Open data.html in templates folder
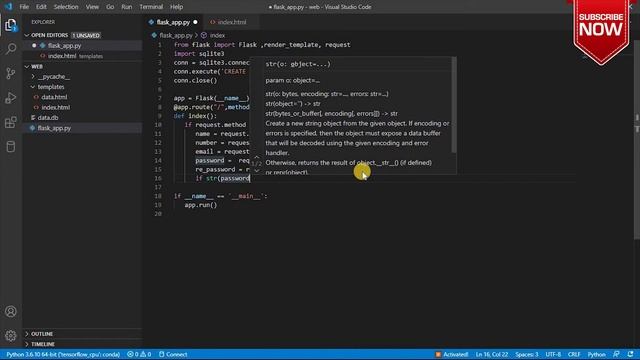The image size is (640, 360). point(54,97)
